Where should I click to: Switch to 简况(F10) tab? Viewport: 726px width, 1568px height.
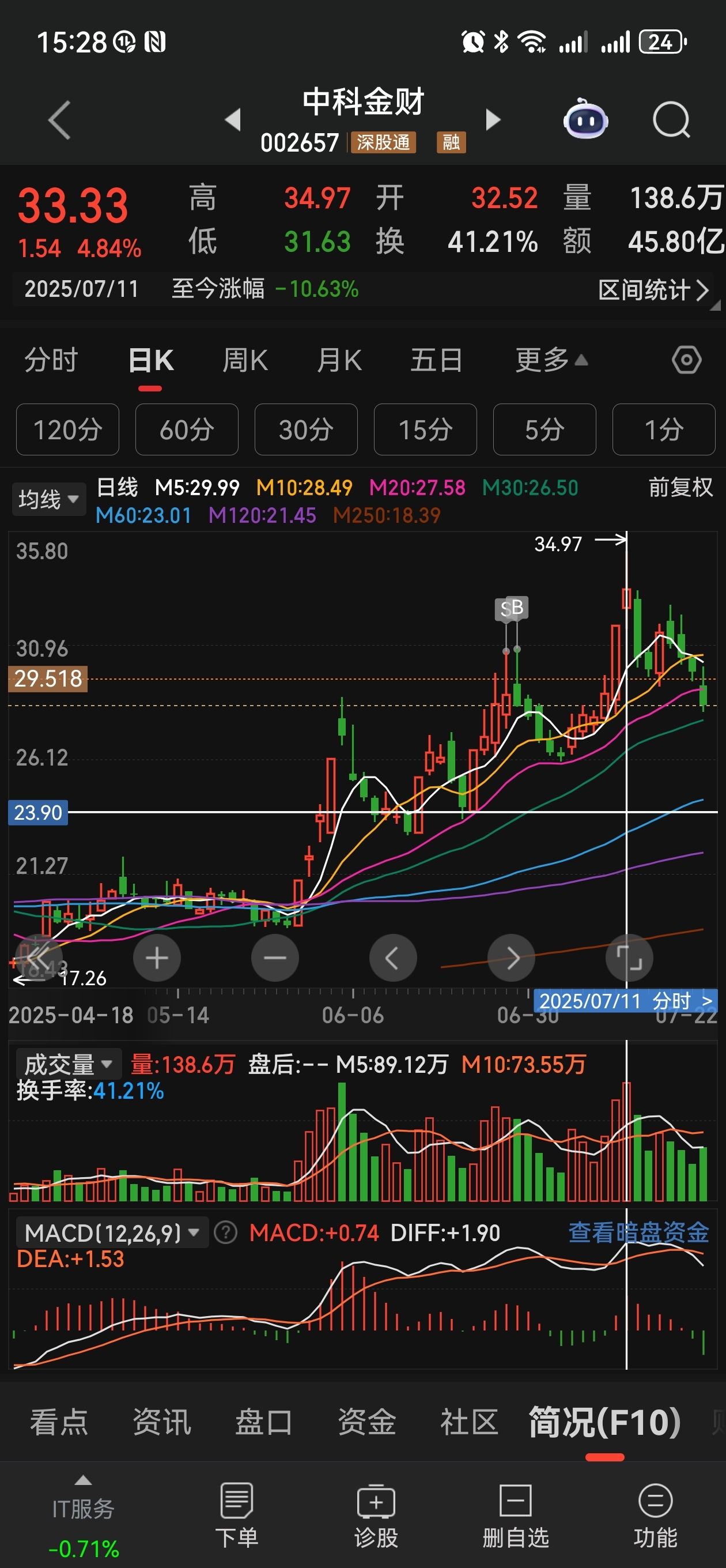tap(604, 1423)
